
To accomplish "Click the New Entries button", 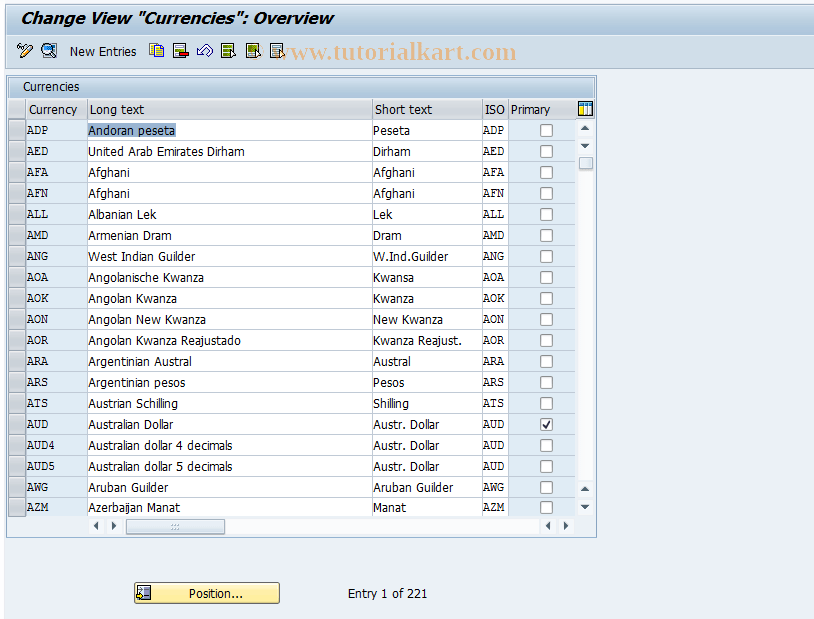I will point(103,51).
